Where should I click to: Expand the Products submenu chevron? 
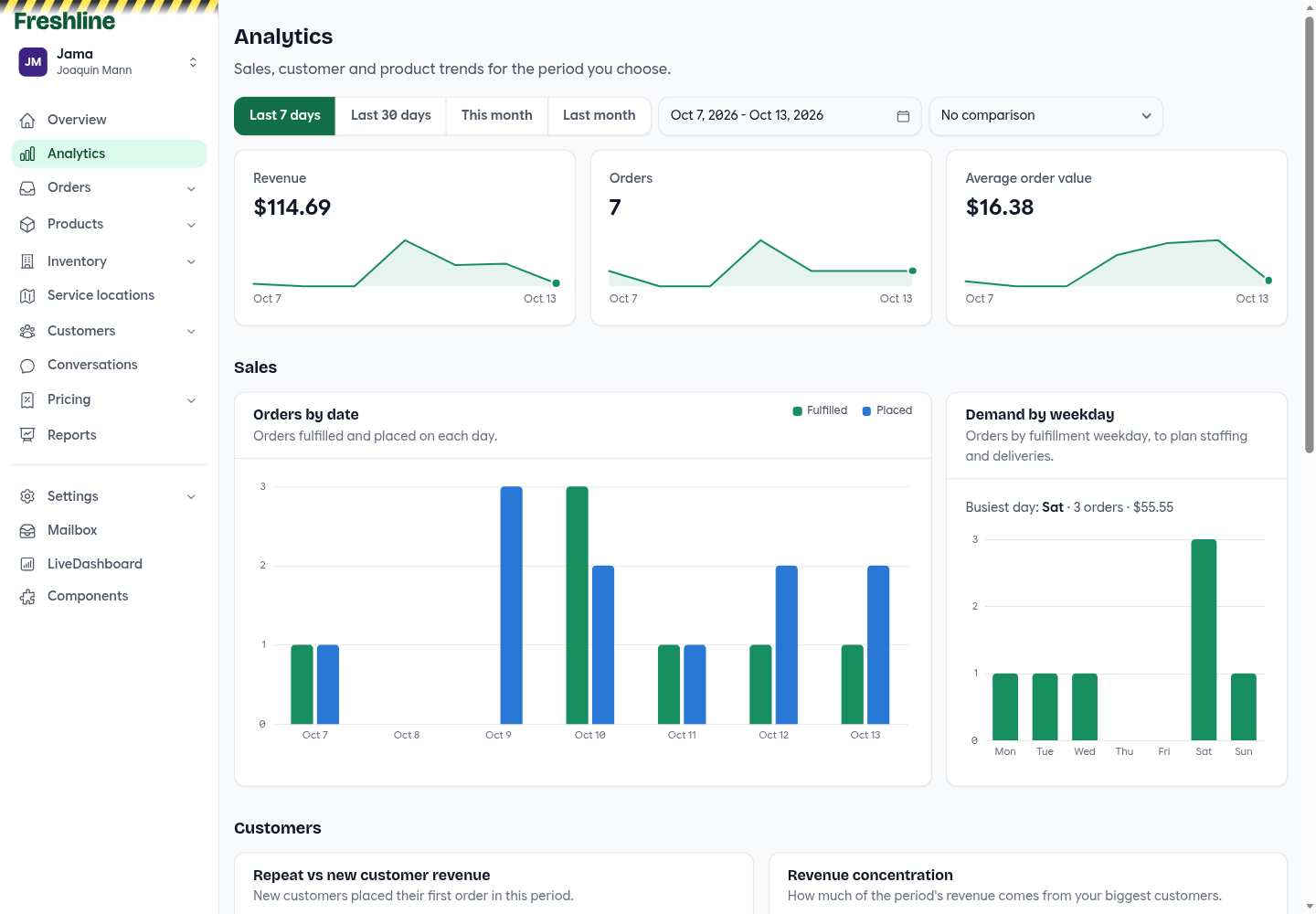pos(191,225)
